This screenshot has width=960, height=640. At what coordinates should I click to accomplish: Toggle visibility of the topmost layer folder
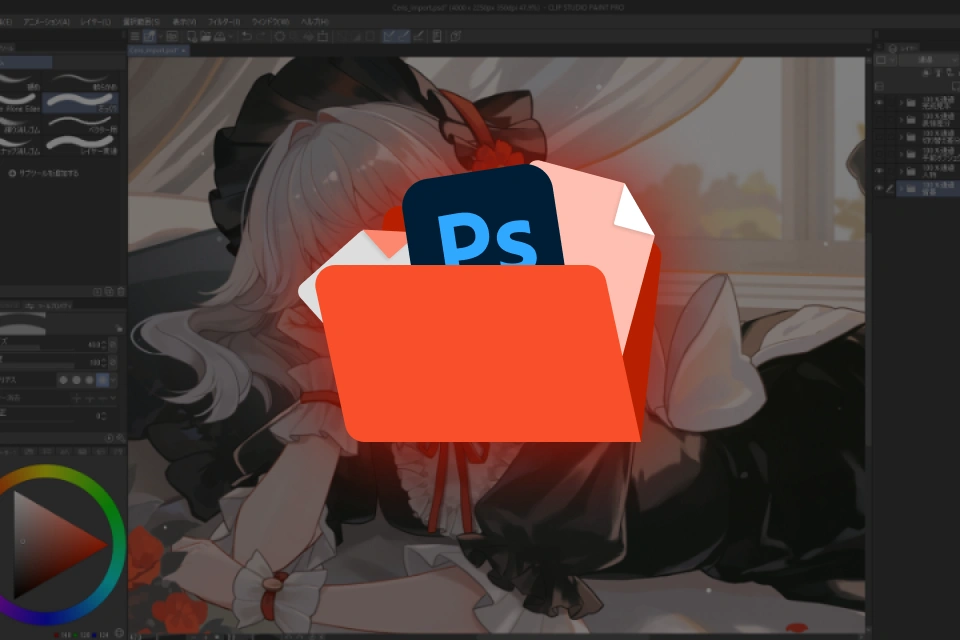(879, 102)
